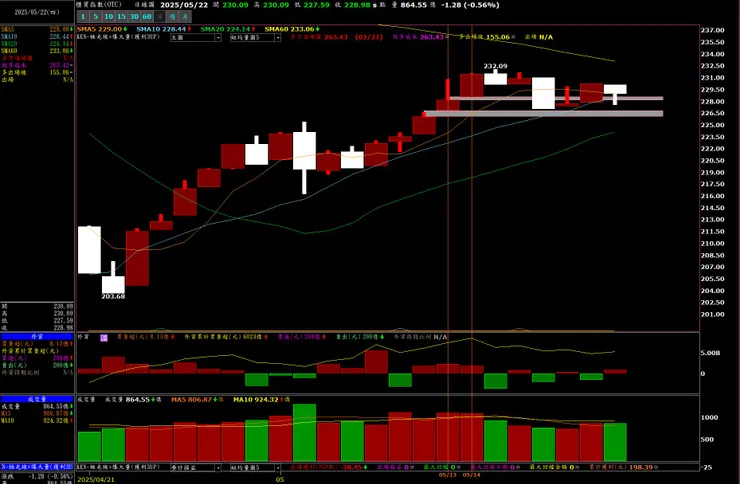
Task: Click the 232.09 high price label
Action: (x=496, y=66)
